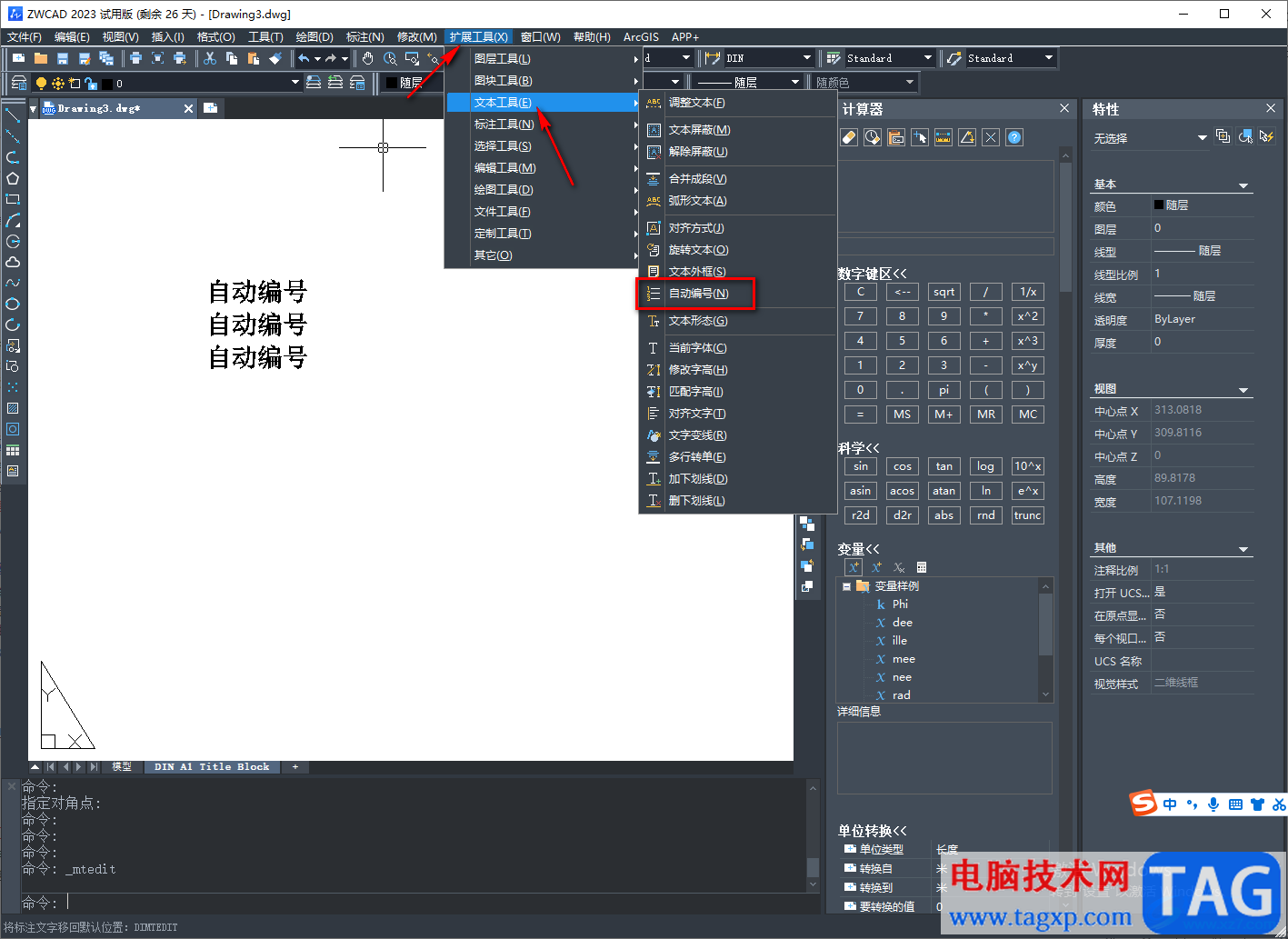Close the 计算器 calculator panel
The height and width of the screenshot is (939, 1288).
pos(1064,108)
